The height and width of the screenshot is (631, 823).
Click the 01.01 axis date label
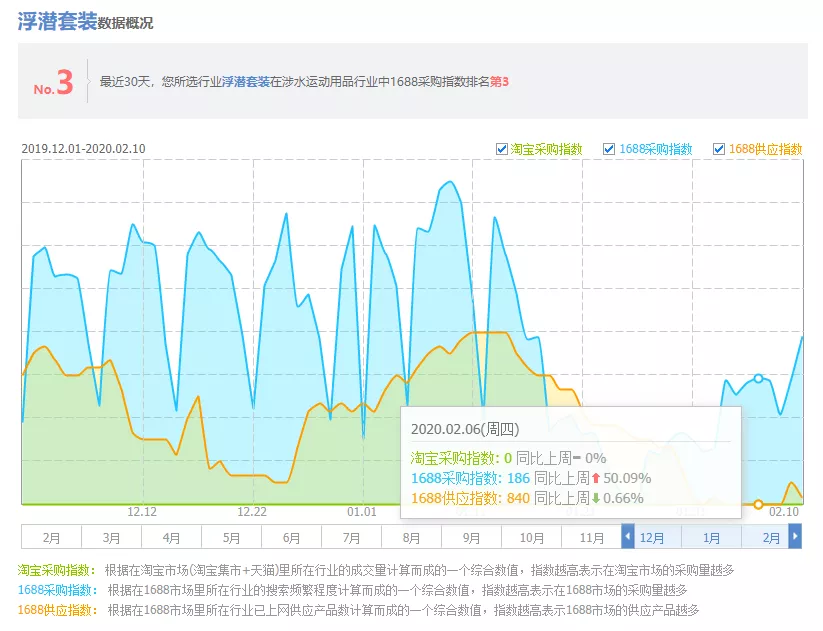(362, 512)
